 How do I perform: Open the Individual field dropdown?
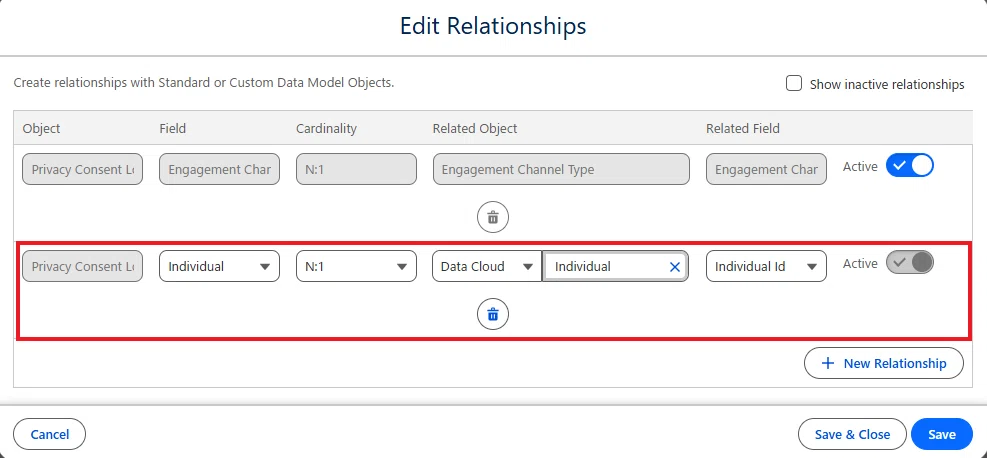[219, 266]
